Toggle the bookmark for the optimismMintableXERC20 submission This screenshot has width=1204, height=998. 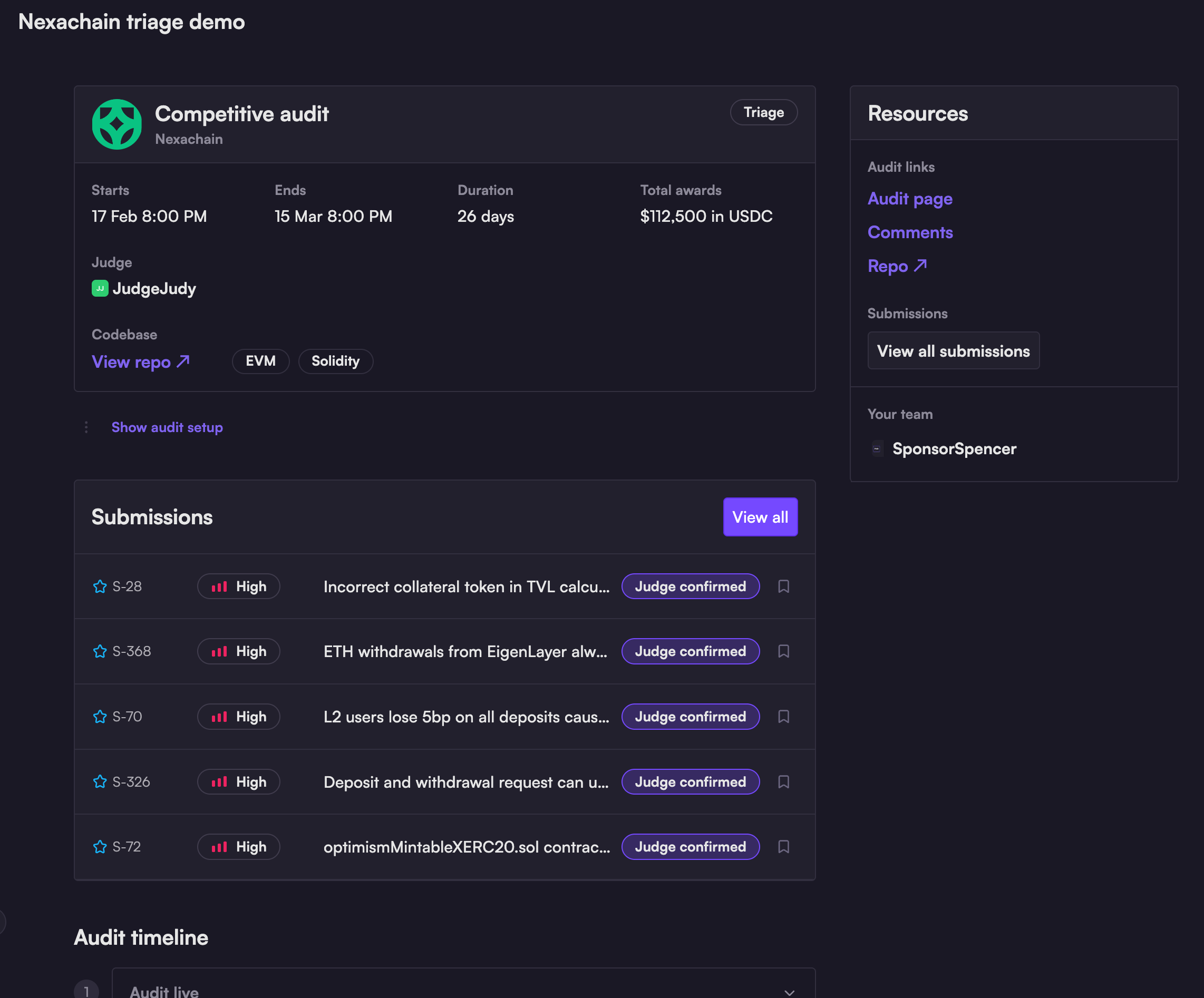click(x=783, y=847)
